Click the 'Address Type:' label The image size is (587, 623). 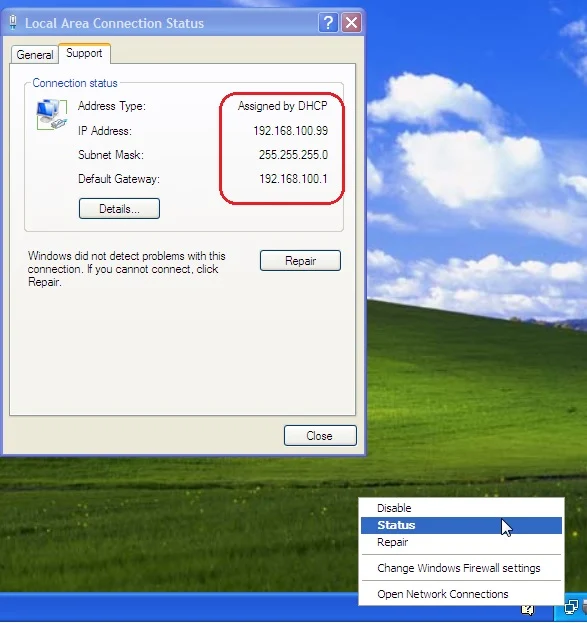click(112, 106)
